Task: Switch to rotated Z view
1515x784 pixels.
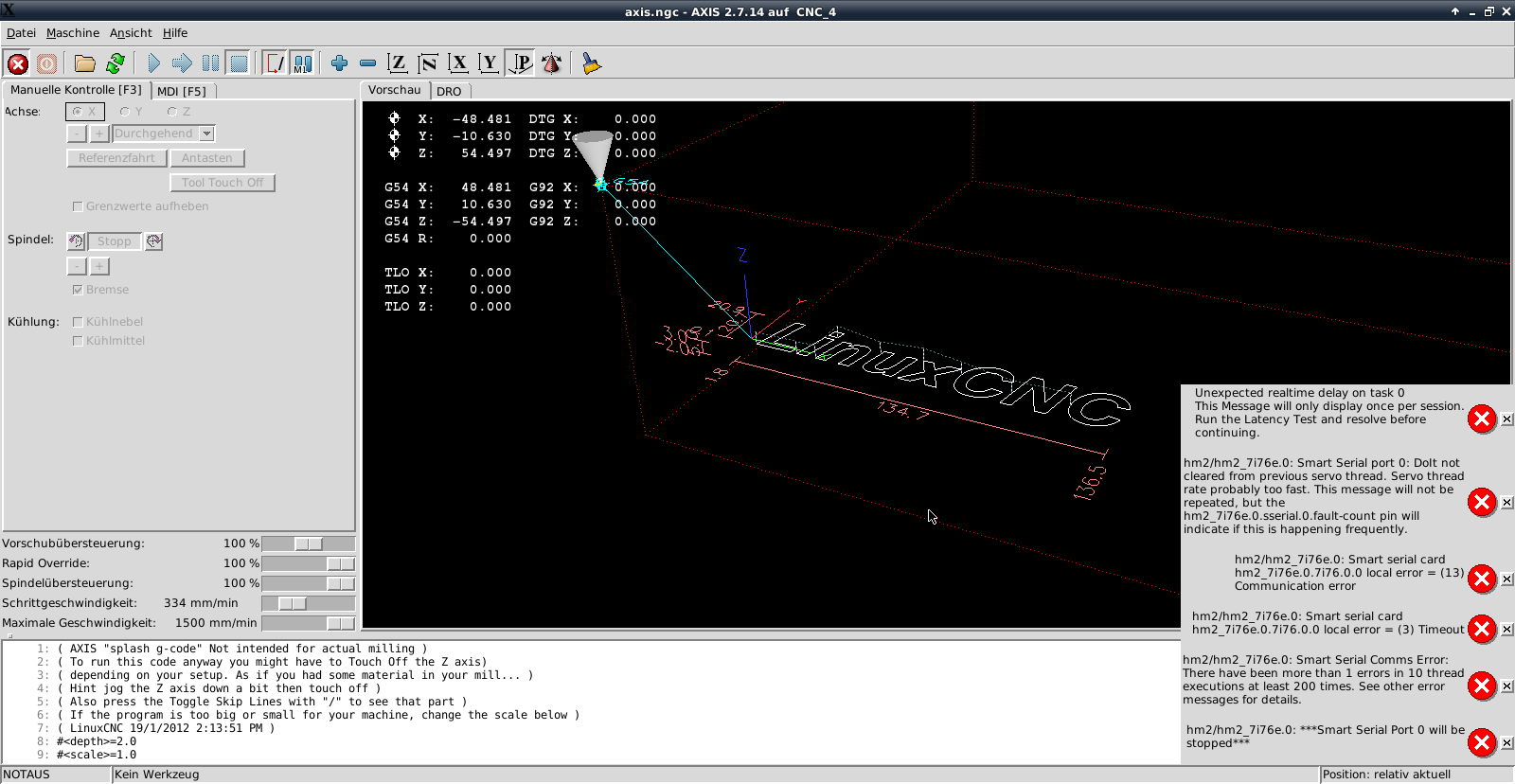Action: 428,63
